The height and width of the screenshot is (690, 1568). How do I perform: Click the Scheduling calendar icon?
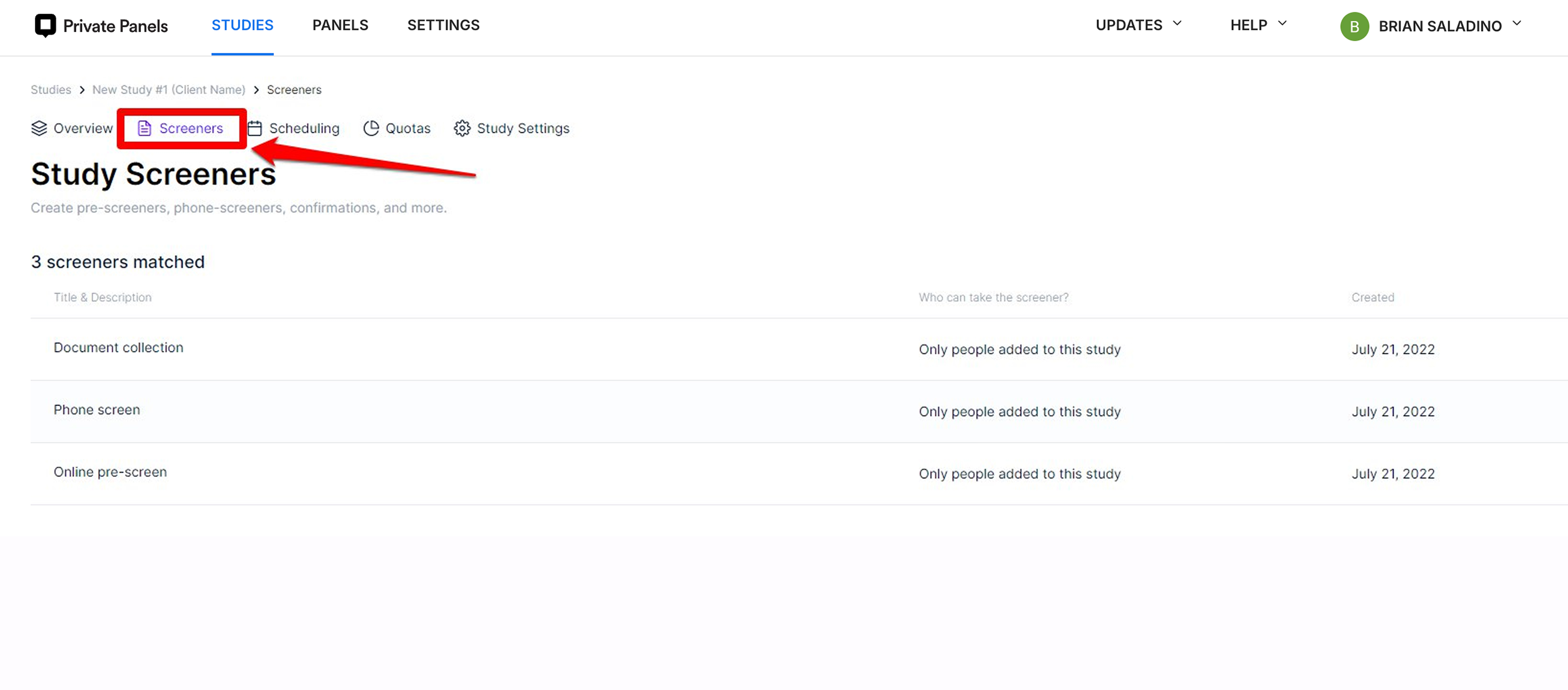pyautogui.click(x=254, y=128)
